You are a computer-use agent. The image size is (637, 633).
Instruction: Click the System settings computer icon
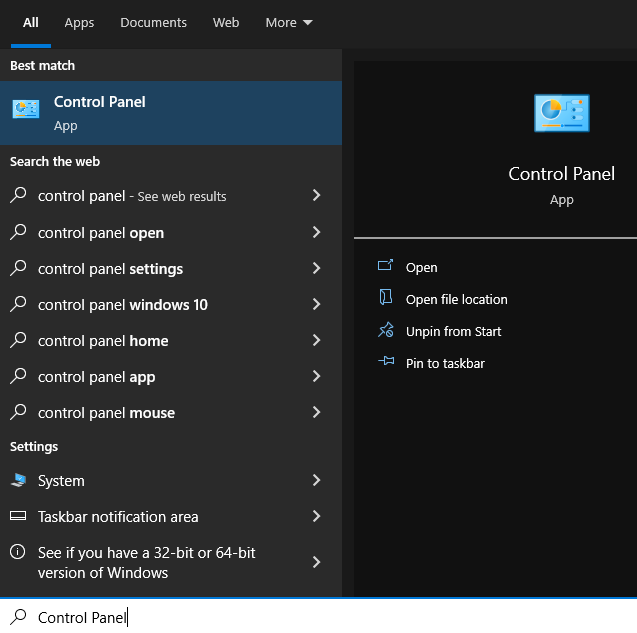tap(18, 480)
